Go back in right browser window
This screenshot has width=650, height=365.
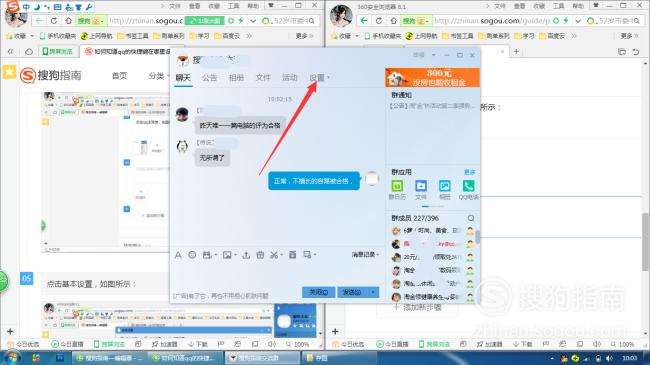[x=364, y=21]
